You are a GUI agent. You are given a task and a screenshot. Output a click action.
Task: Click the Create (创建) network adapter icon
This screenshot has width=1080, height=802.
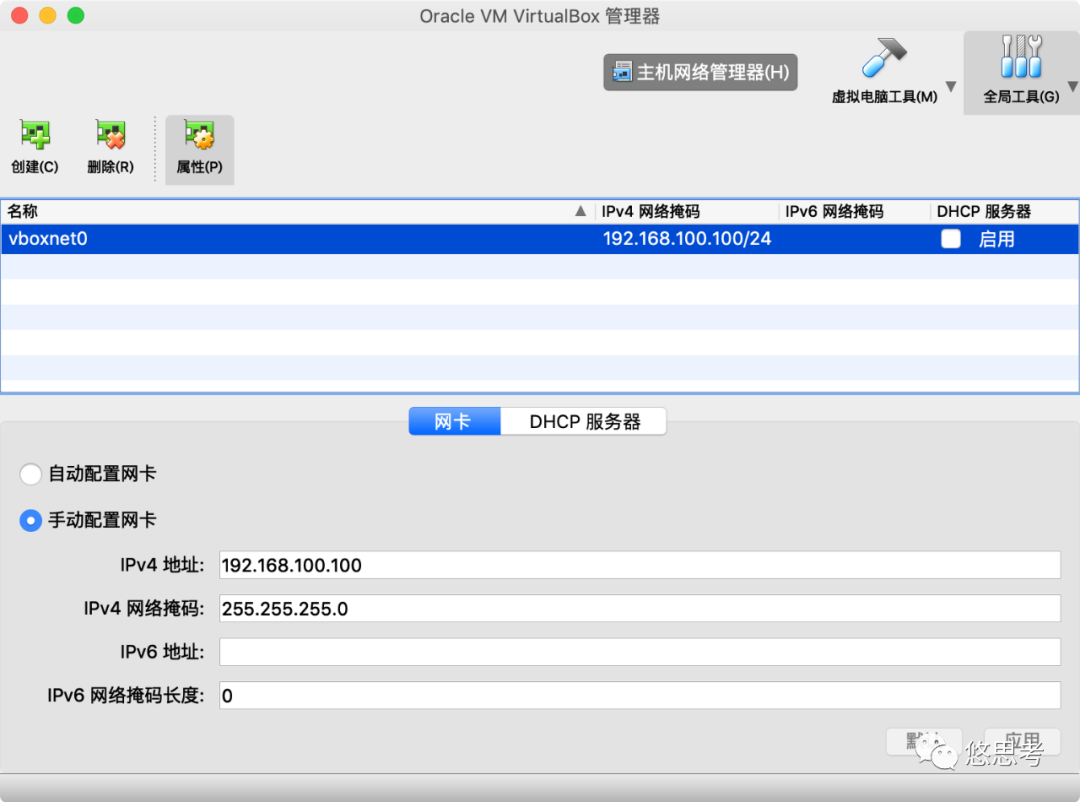[34, 135]
